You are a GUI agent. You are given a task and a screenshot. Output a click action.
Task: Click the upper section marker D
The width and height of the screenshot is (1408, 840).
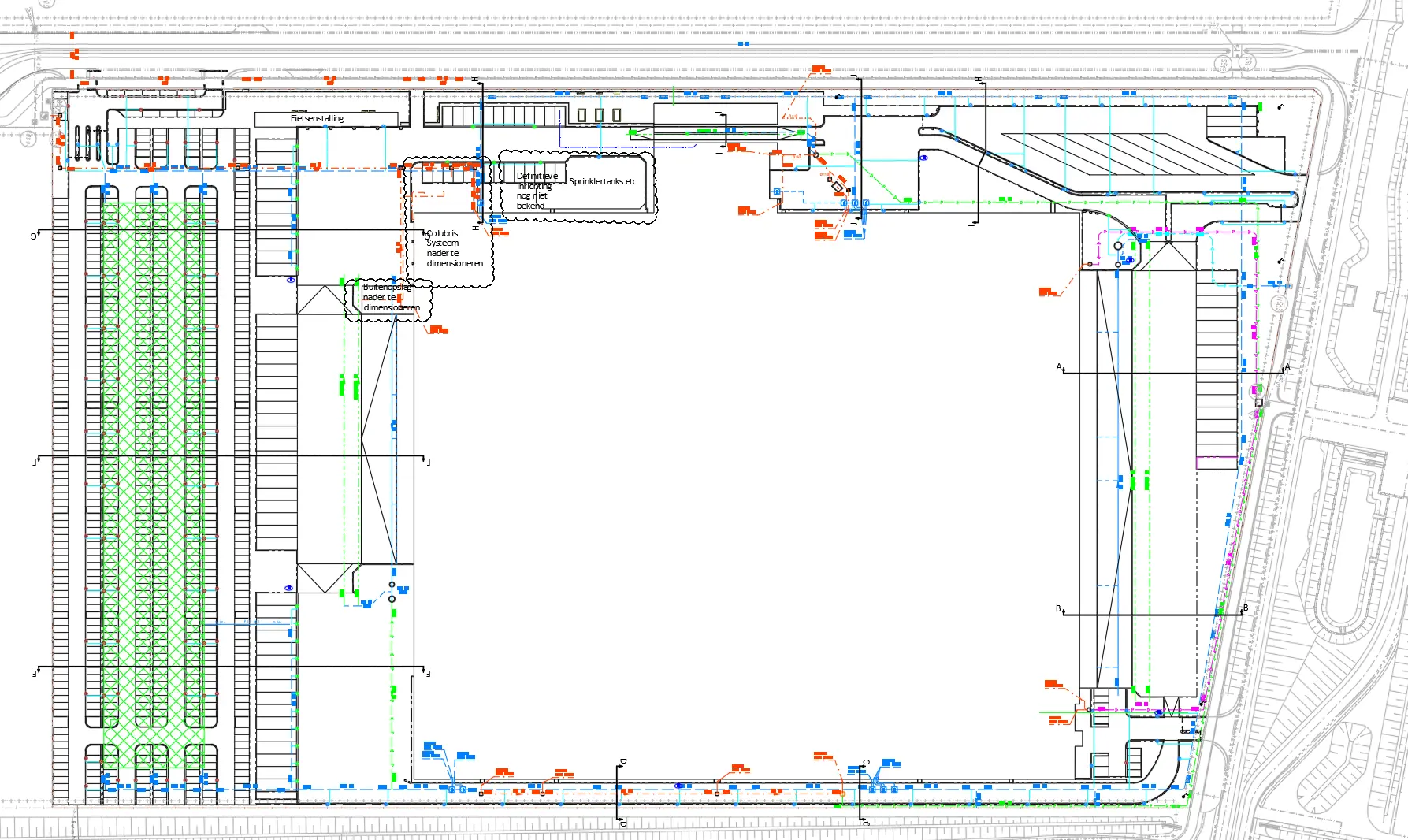pos(623,762)
